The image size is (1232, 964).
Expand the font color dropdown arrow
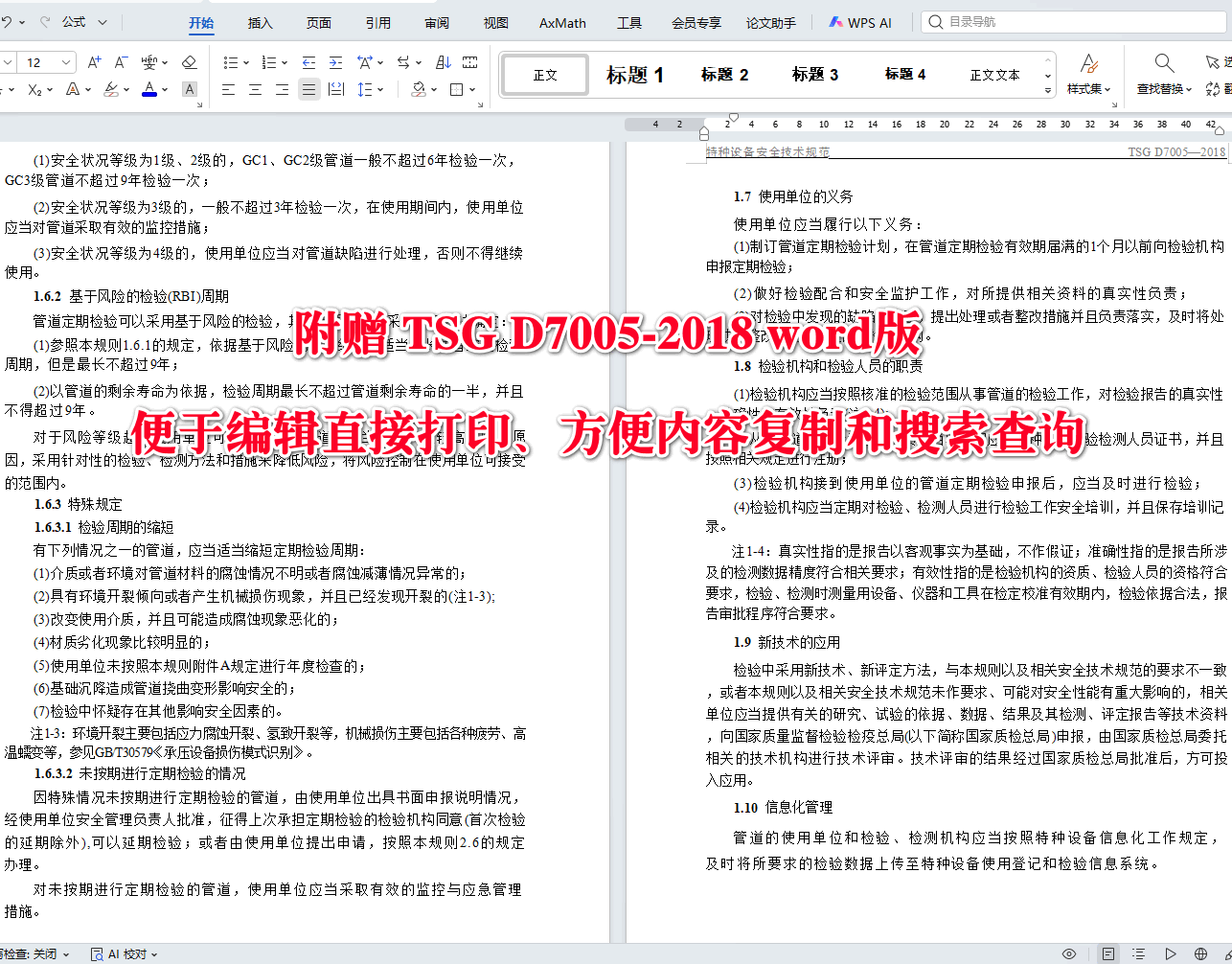click(x=165, y=89)
